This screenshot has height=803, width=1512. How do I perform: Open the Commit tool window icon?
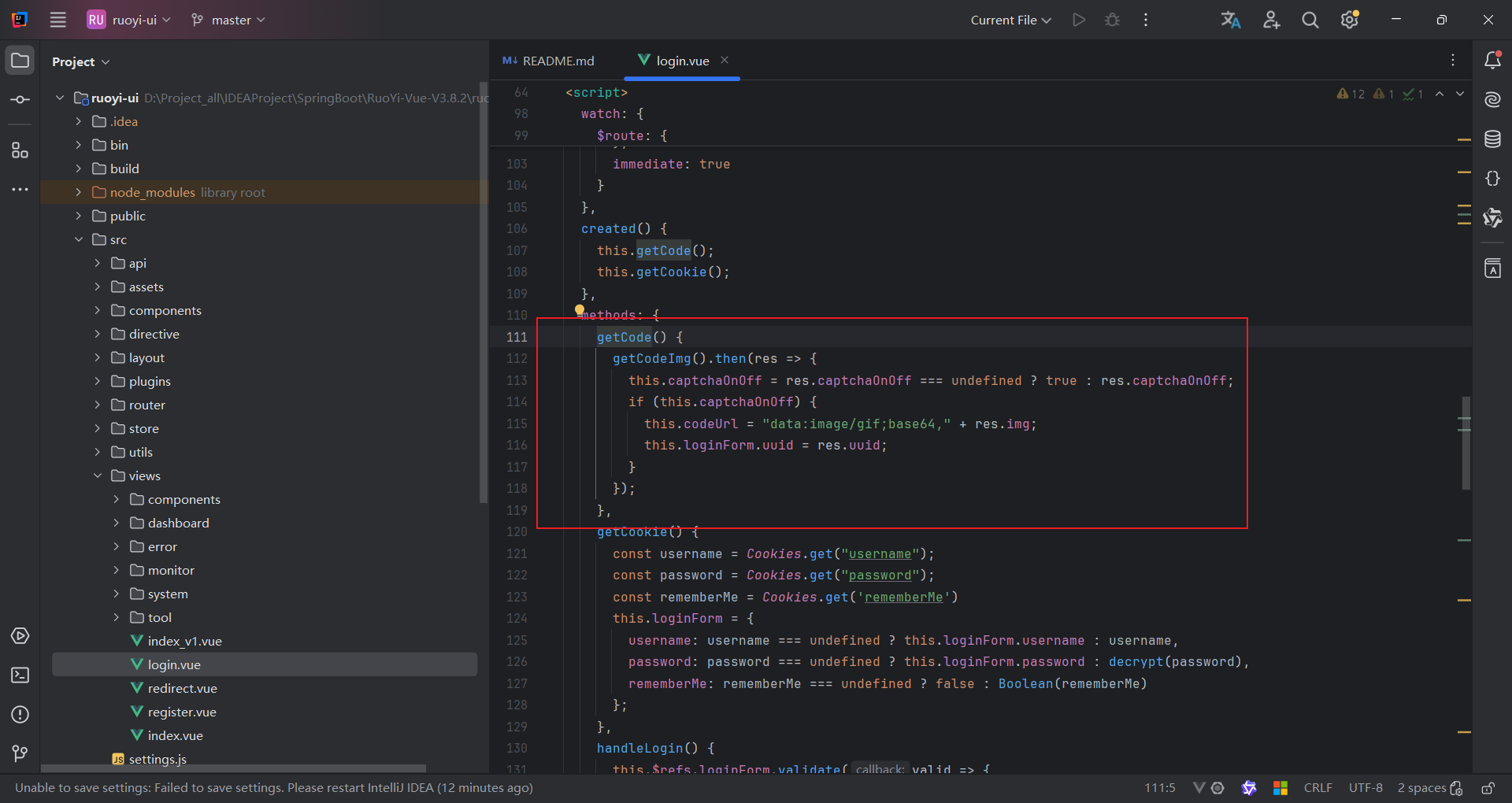pyautogui.click(x=20, y=100)
